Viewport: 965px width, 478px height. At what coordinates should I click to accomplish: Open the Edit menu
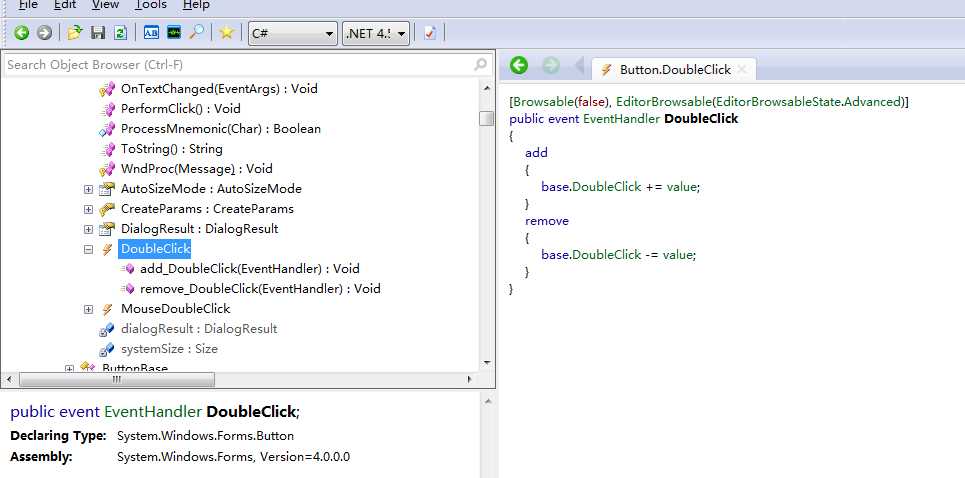click(x=65, y=5)
